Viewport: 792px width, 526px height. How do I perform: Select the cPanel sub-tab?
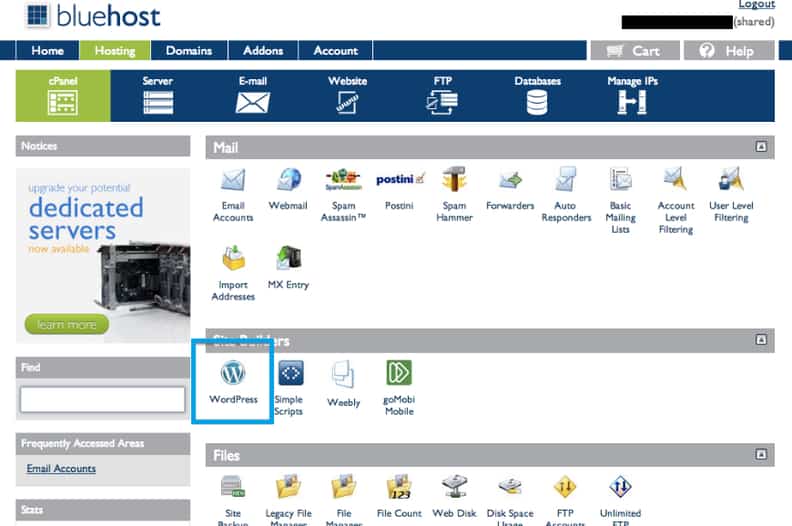click(63, 95)
